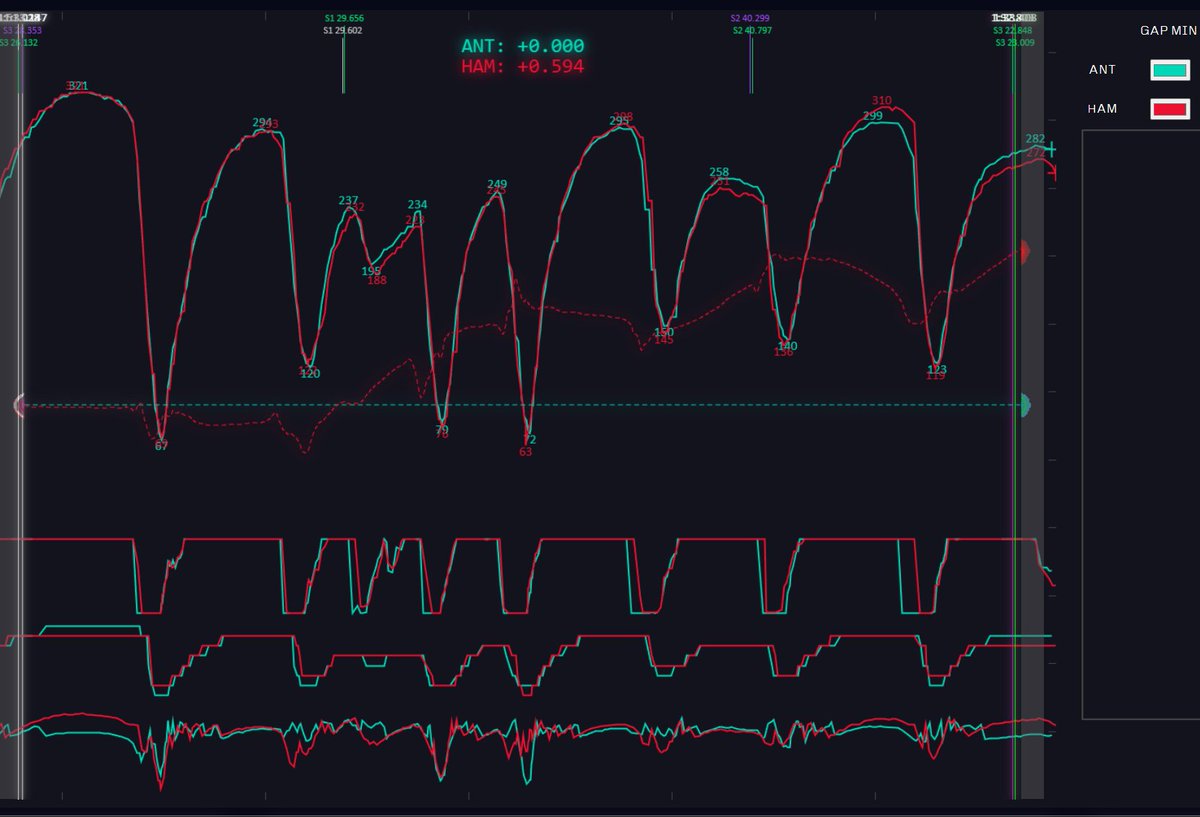Image resolution: width=1200 pixels, height=817 pixels.
Task: Click the 67 minimum speed label
Action: tap(161, 446)
